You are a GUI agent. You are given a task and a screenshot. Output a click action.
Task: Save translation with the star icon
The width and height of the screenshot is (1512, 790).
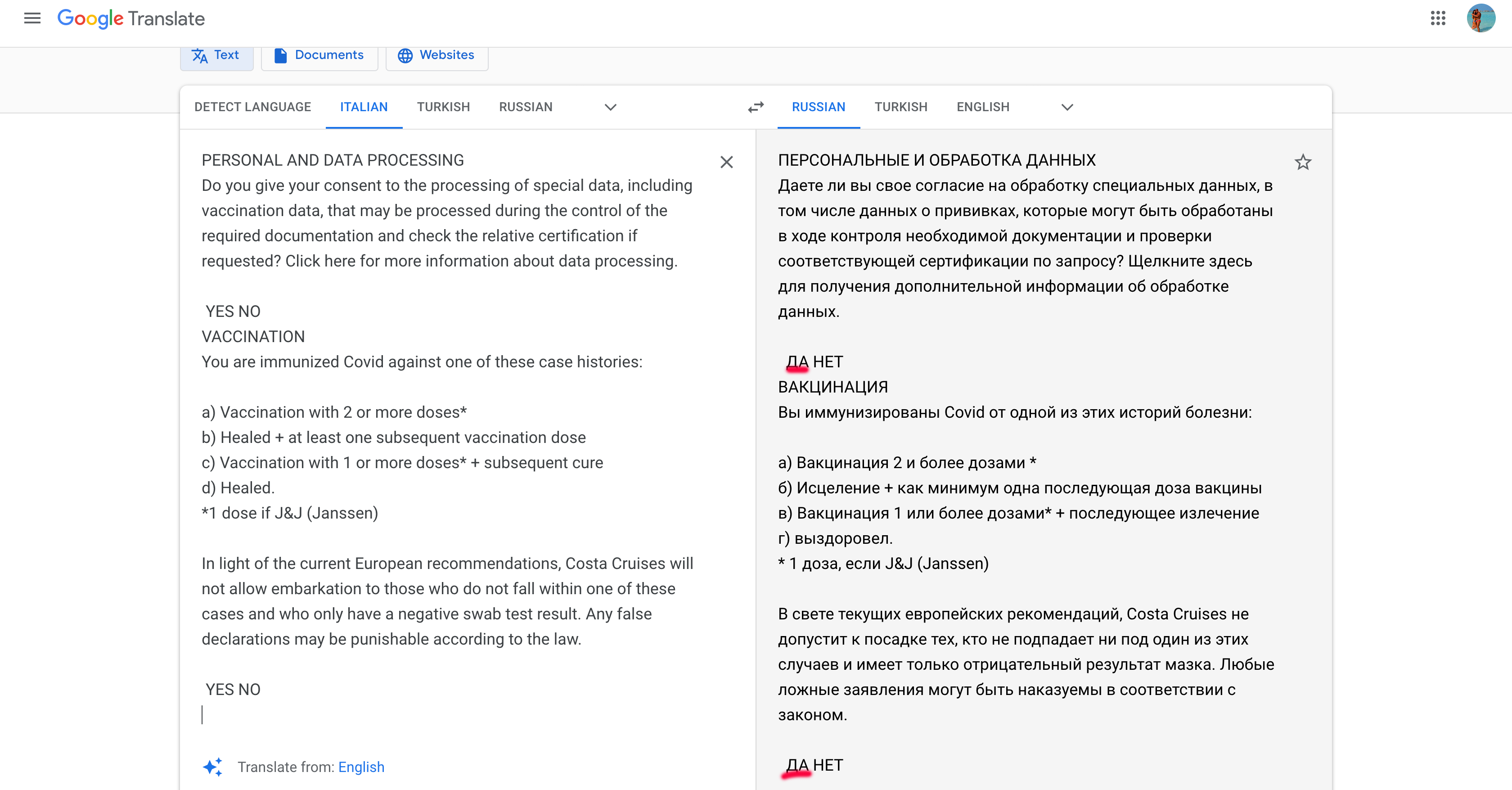1302,162
